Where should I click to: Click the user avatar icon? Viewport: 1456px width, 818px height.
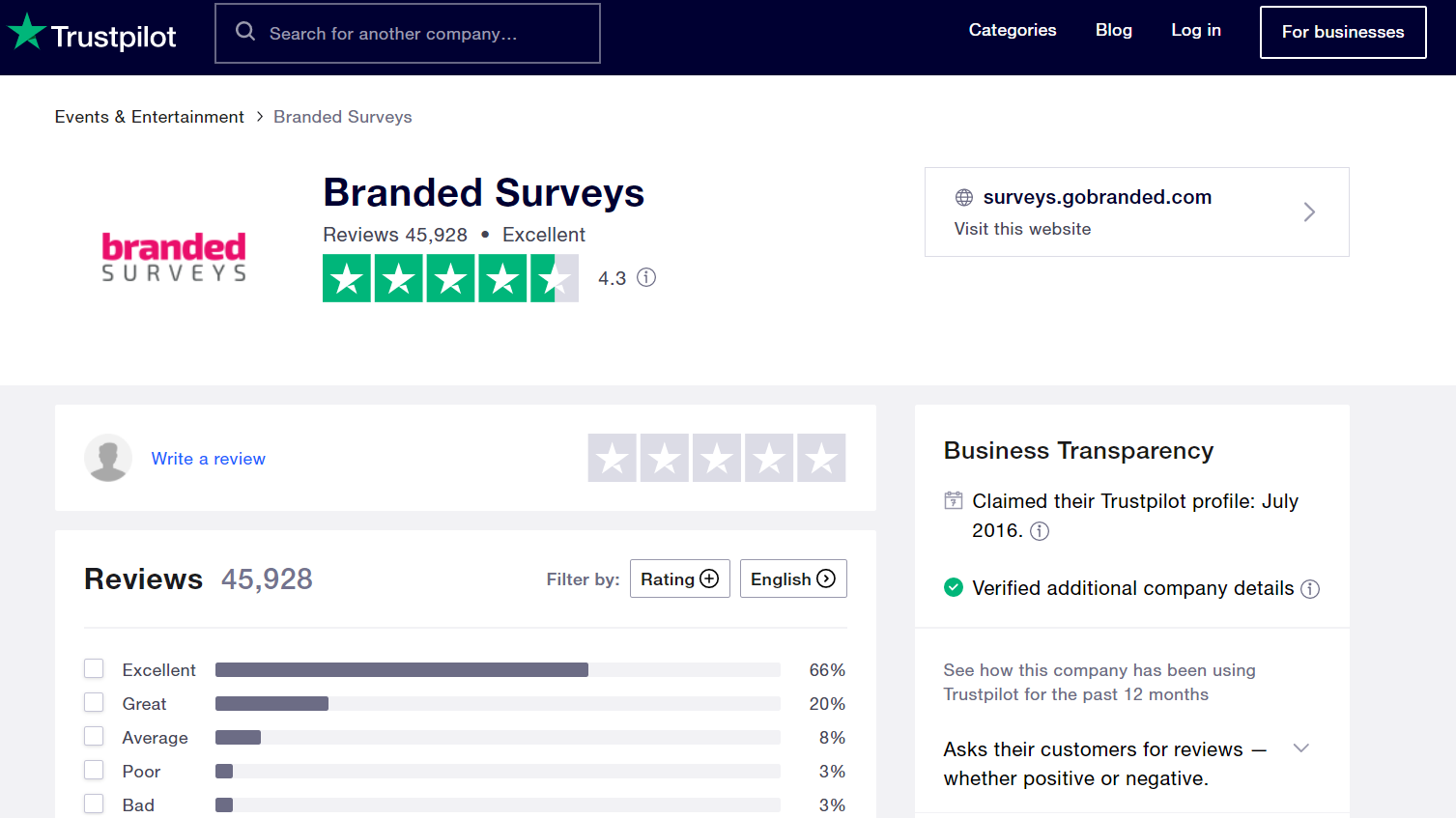(x=108, y=458)
